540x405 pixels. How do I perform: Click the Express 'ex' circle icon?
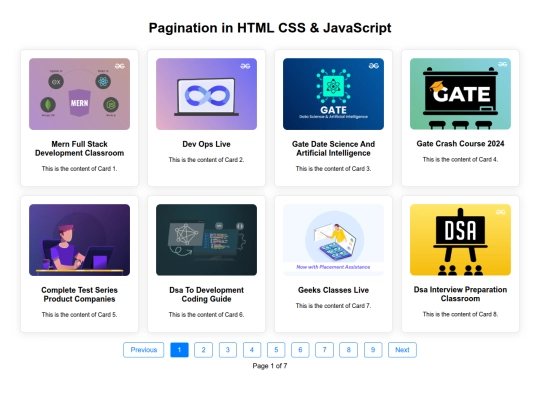(x=56, y=82)
